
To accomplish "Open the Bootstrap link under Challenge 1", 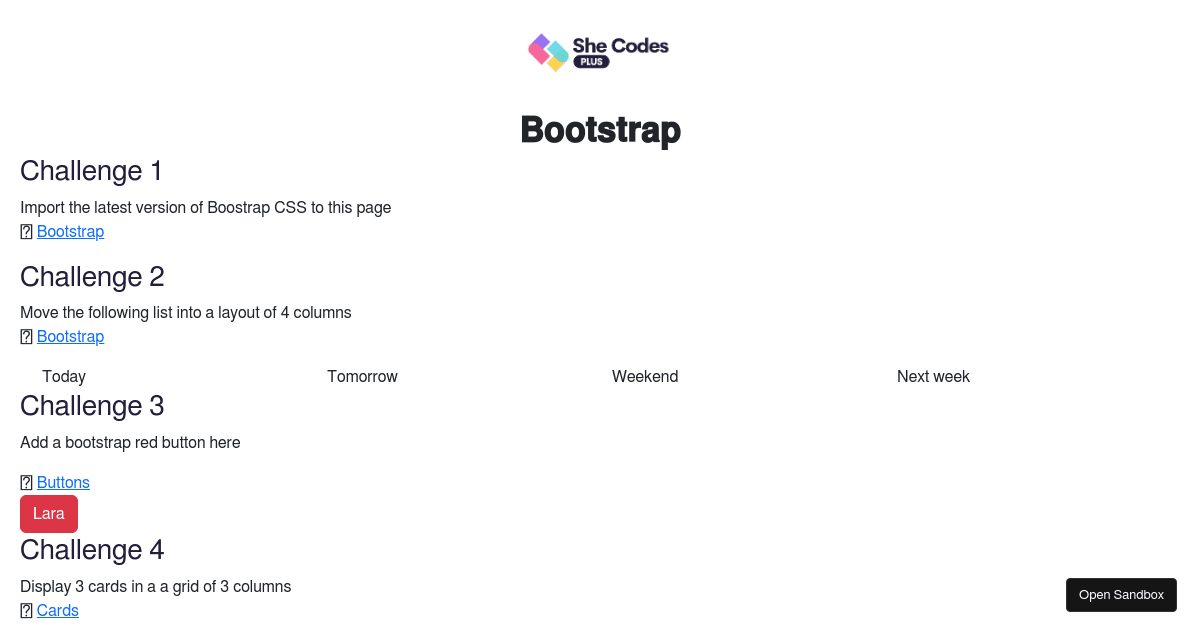I will pyautogui.click(x=70, y=231).
